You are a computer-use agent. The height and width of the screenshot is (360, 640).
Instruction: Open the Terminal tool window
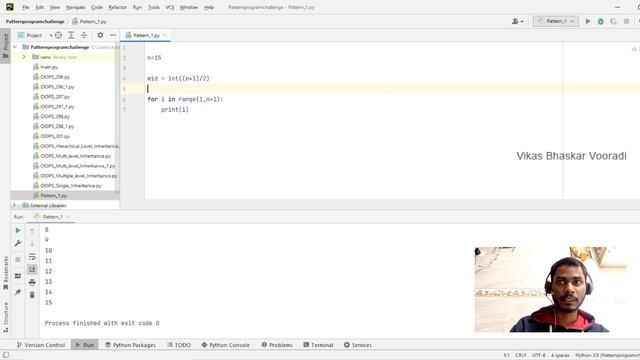pyautogui.click(x=318, y=345)
